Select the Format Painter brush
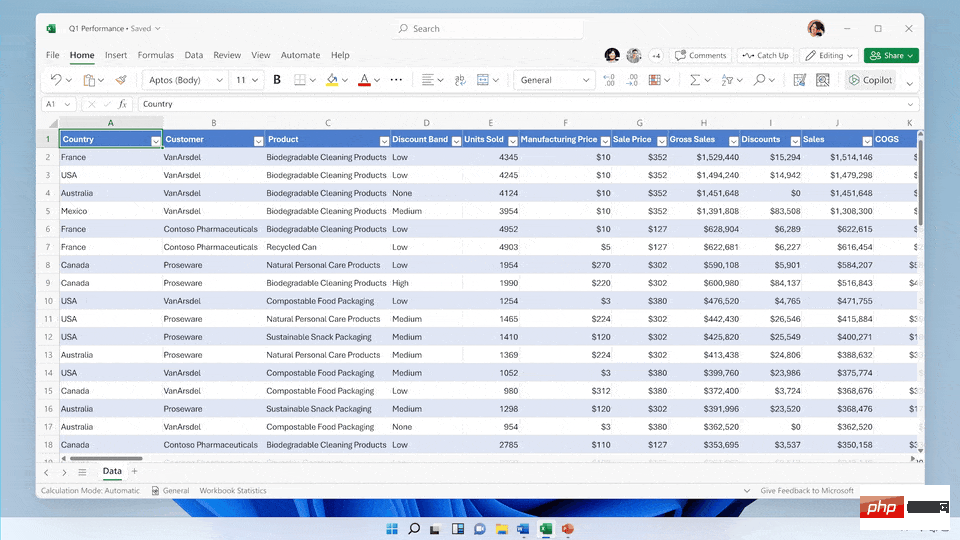This screenshot has width=960, height=540. click(x=121, y=80)
